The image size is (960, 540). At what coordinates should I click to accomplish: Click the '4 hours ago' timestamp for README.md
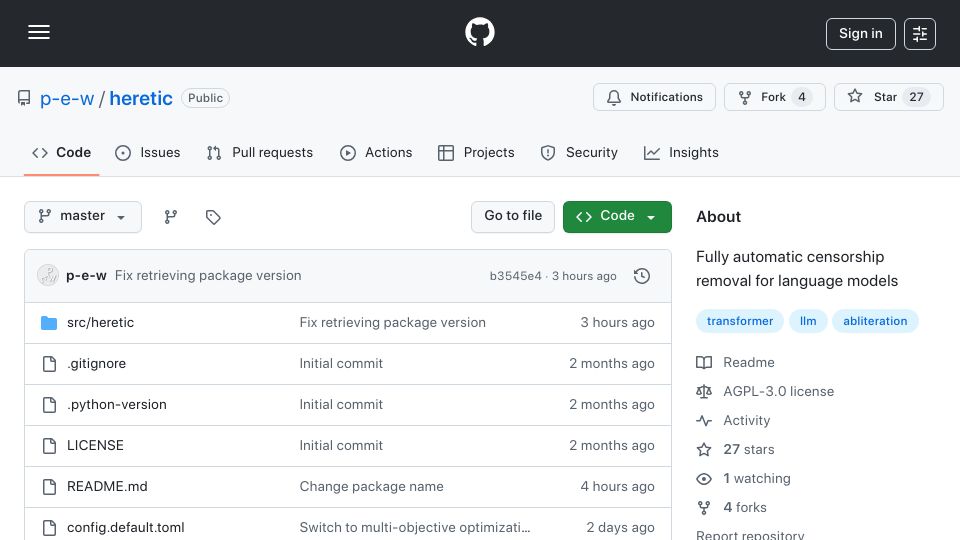click(x=617, y=487)
